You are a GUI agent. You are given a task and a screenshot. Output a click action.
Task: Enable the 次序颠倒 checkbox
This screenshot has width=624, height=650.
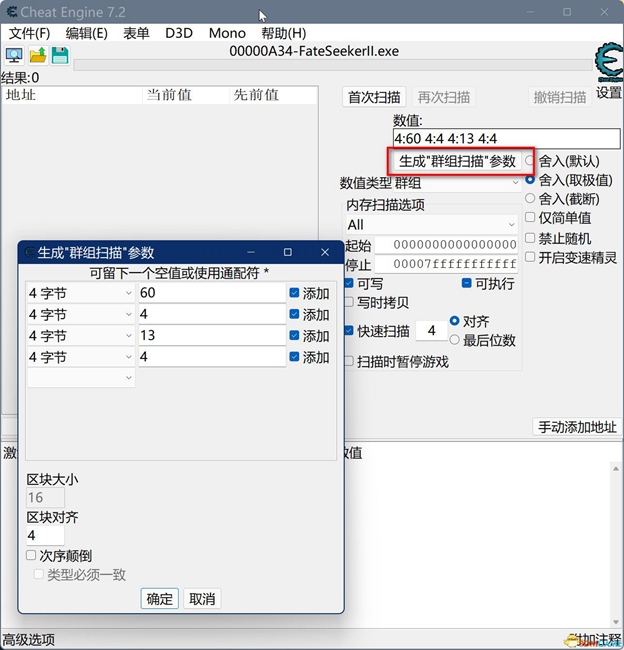coord(31,555)
